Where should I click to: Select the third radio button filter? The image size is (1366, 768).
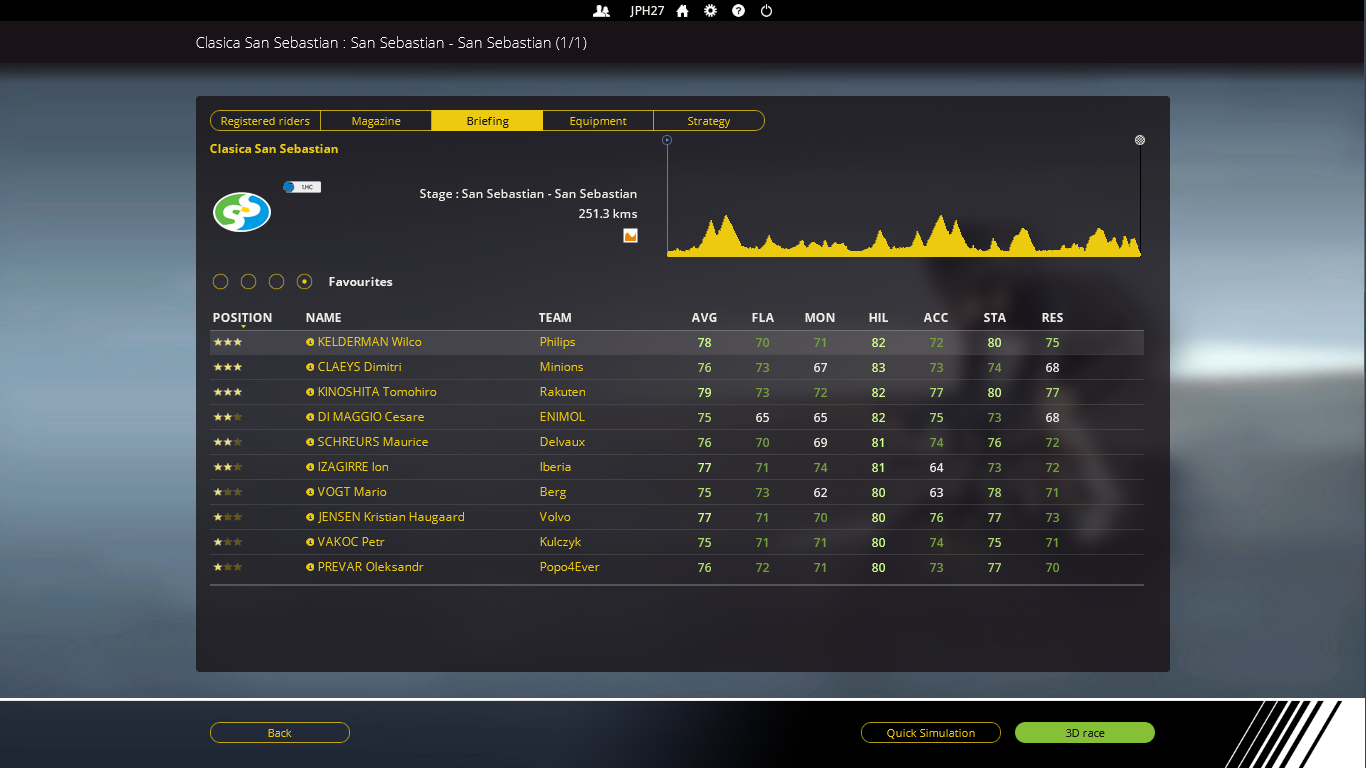tap(277, 282)
